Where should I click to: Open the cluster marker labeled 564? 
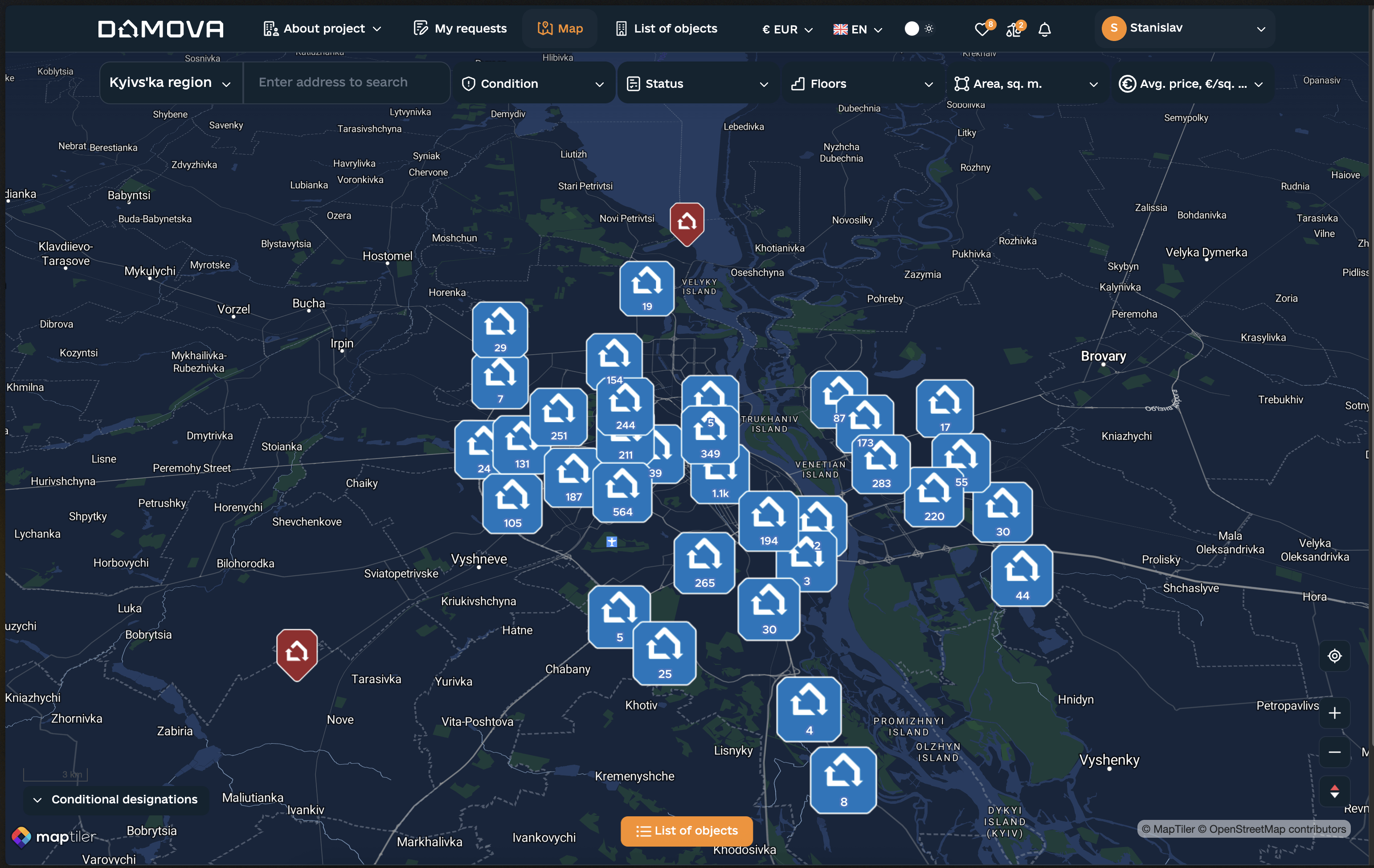[x=622, y=492]
